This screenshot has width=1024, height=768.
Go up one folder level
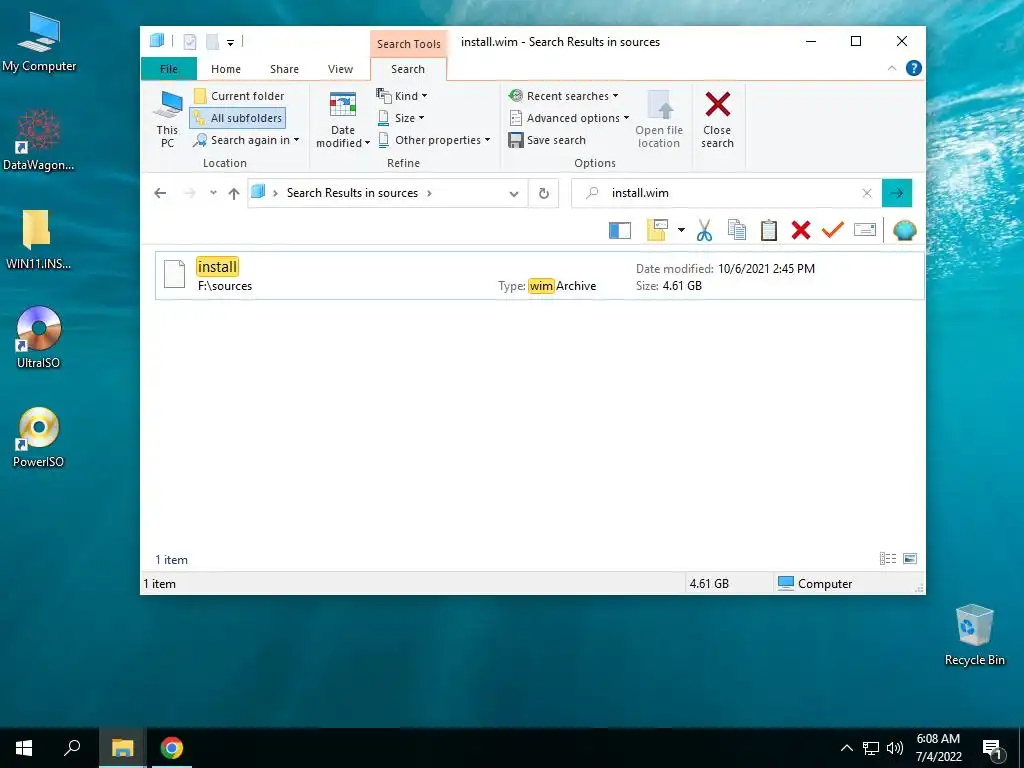click(234, 193)
